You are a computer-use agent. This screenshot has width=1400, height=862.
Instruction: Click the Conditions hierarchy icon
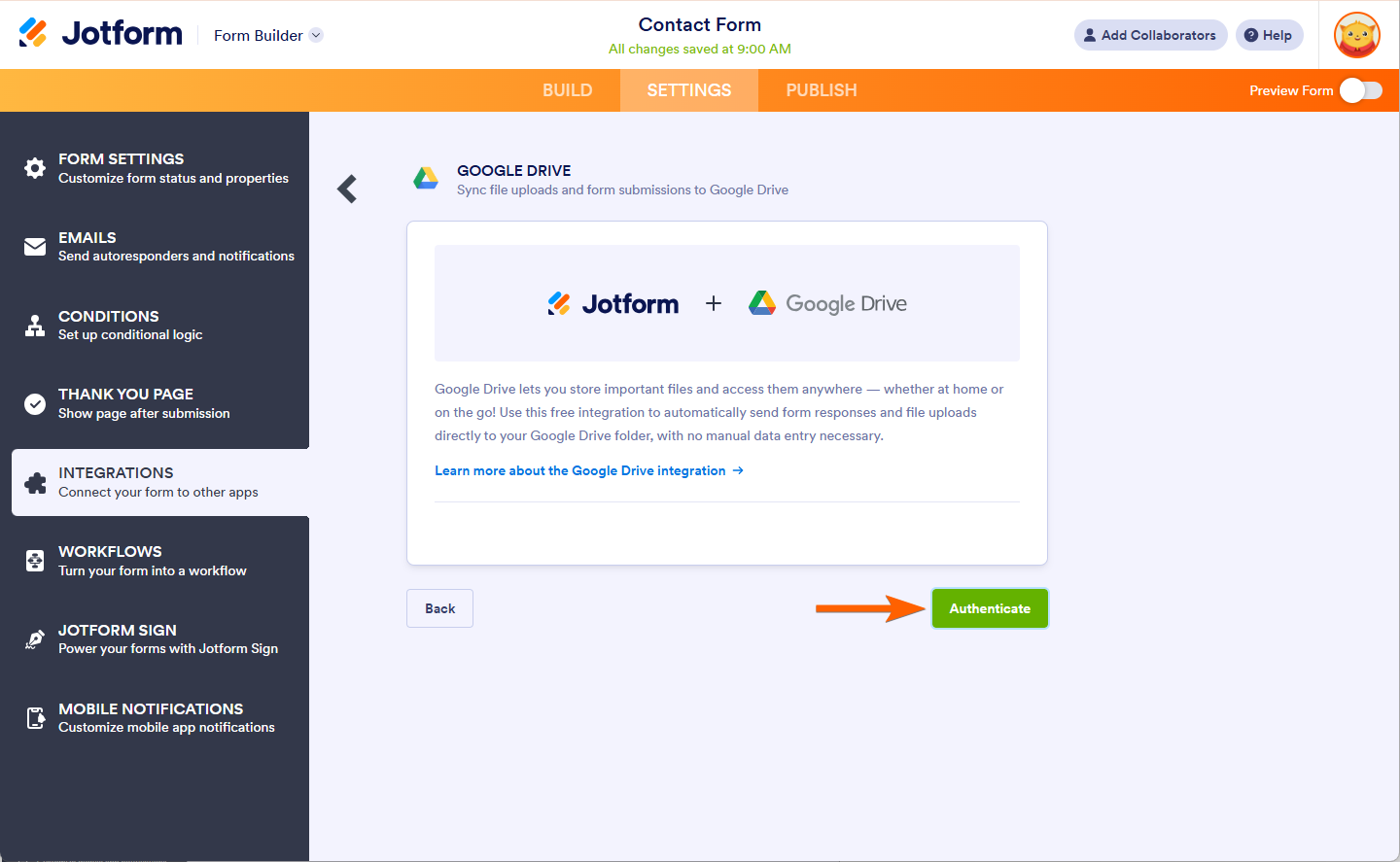coord(35,326)
